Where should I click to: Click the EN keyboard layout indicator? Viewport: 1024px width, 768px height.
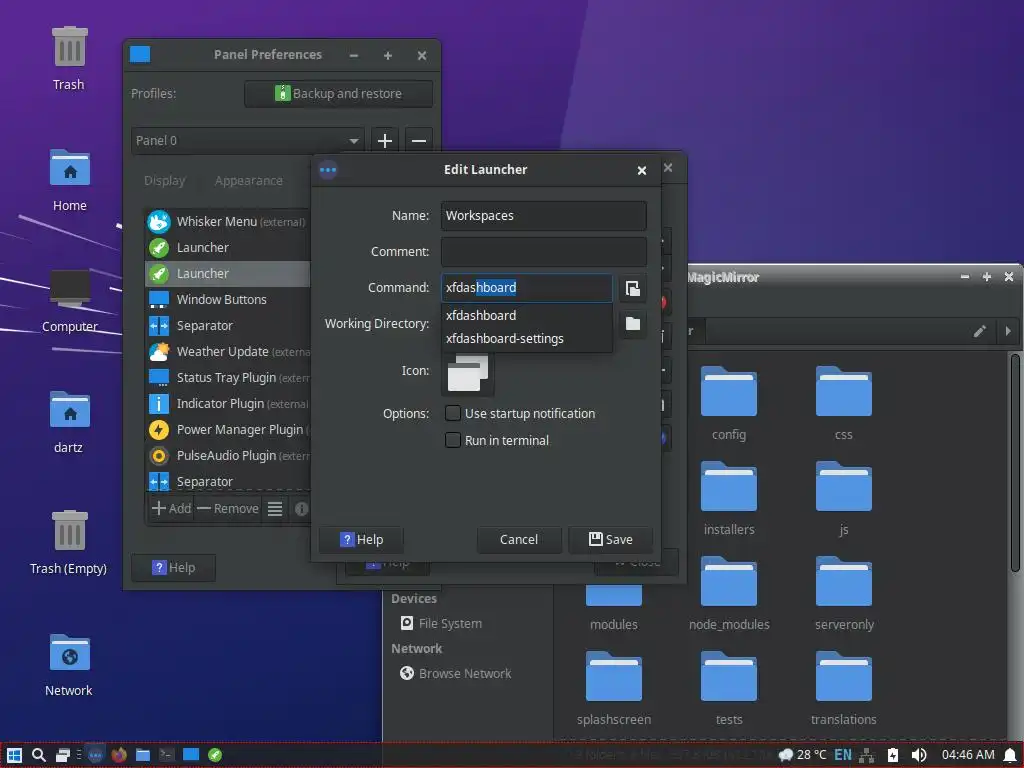(843, 755)
